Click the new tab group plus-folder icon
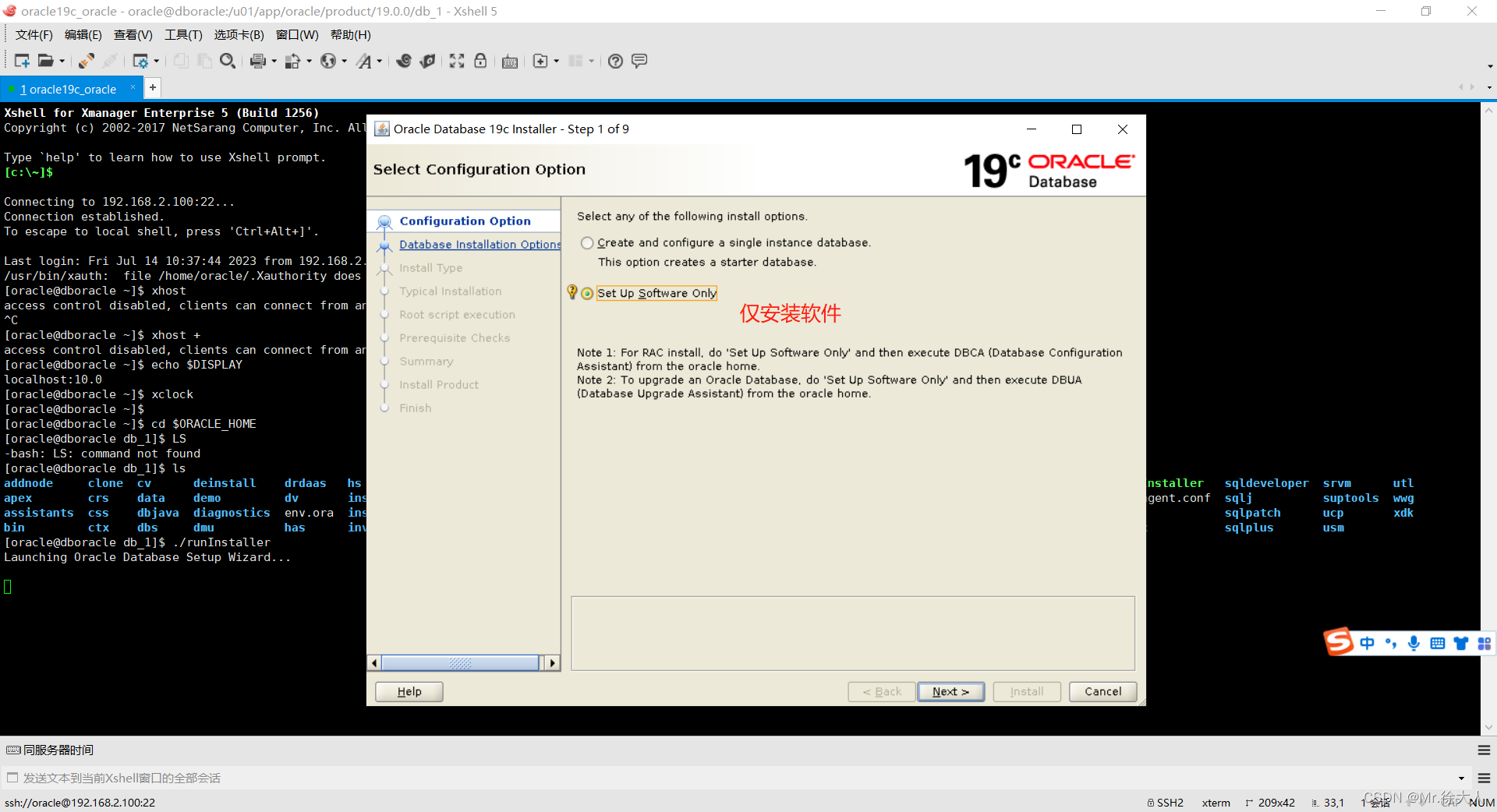Screen dimensions: 1497x812 [x=540, y=61]
